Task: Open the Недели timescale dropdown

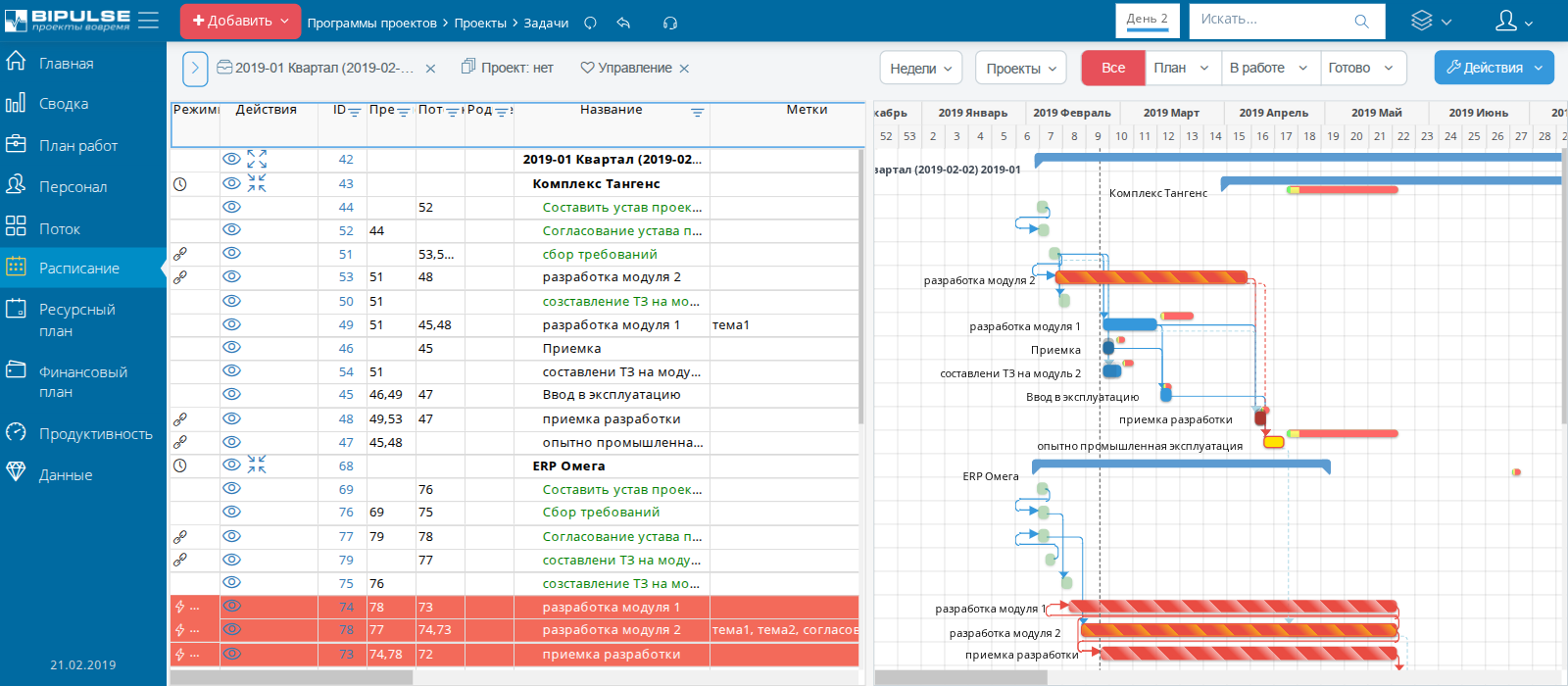Action: [920, 69]
